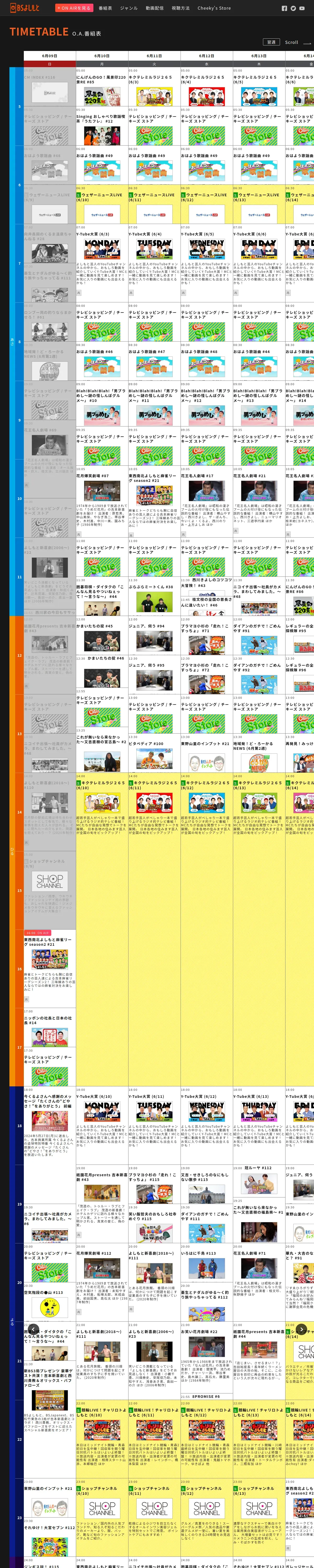Open 笑い飯哲夫のおもしろ社寺めぐり #115
The height and width of the screenshot is (1568, 314).
(154, 1224)
